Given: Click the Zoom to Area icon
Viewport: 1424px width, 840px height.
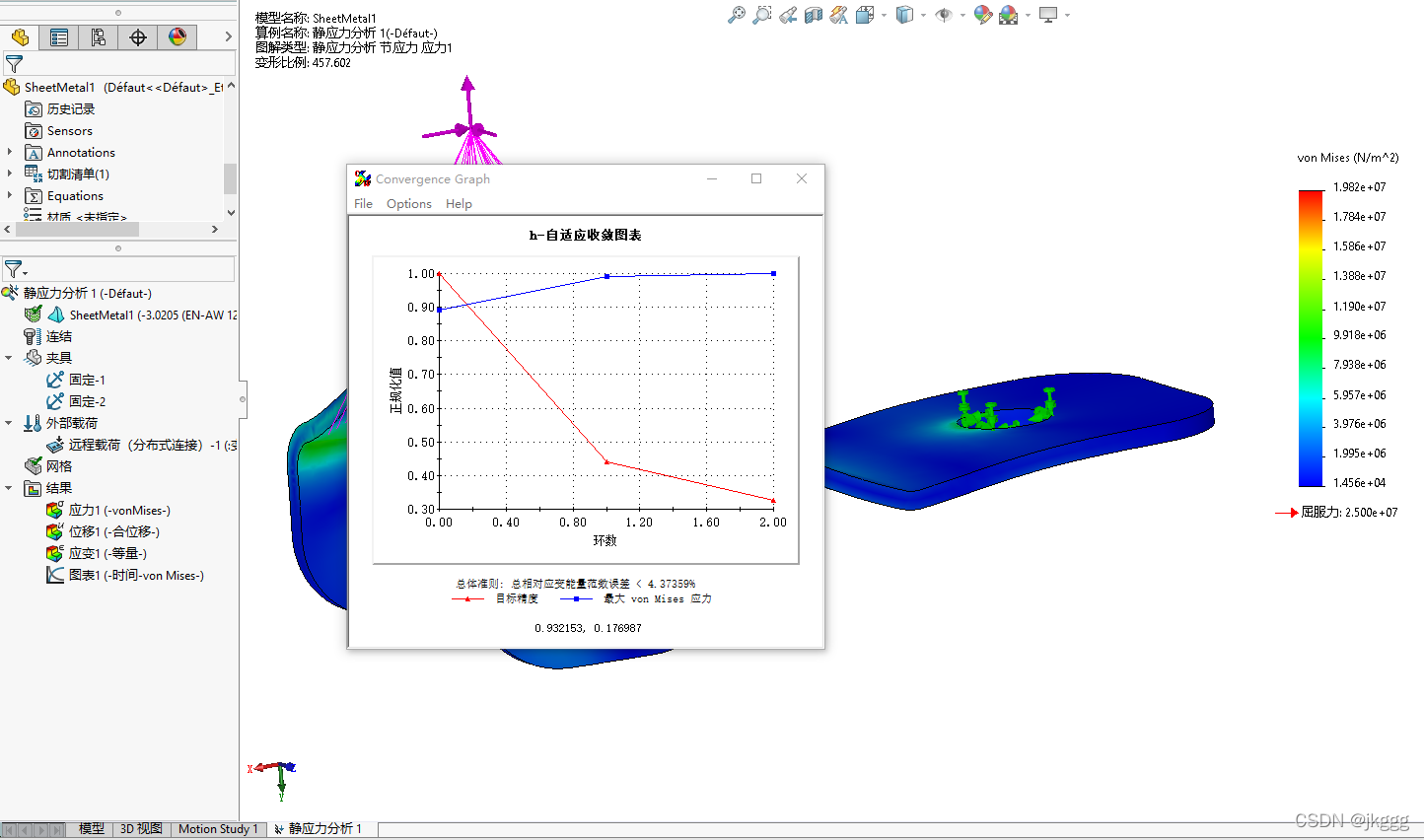Looking at the screenshot, I should [x=762, y=15].
